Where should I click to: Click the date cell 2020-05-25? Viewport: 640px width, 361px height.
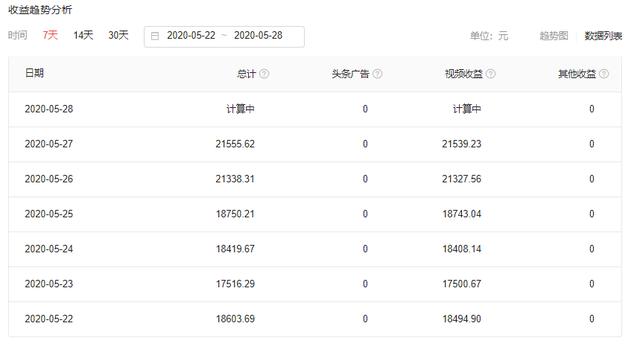[x=49, y=214]
